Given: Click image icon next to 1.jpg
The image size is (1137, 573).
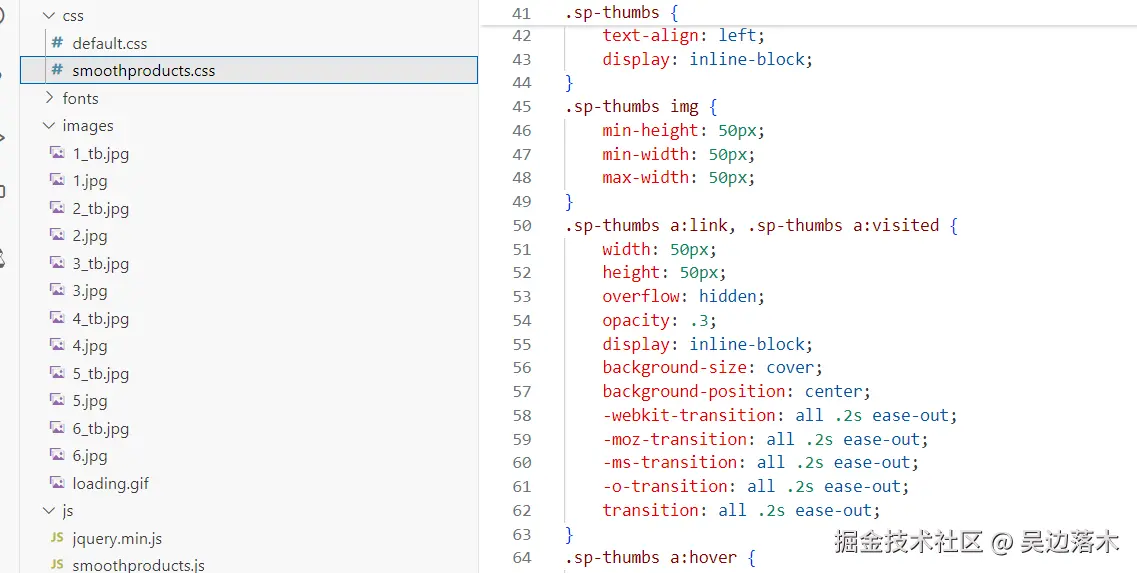Looking at the screenshot, I should pos(57,180).
